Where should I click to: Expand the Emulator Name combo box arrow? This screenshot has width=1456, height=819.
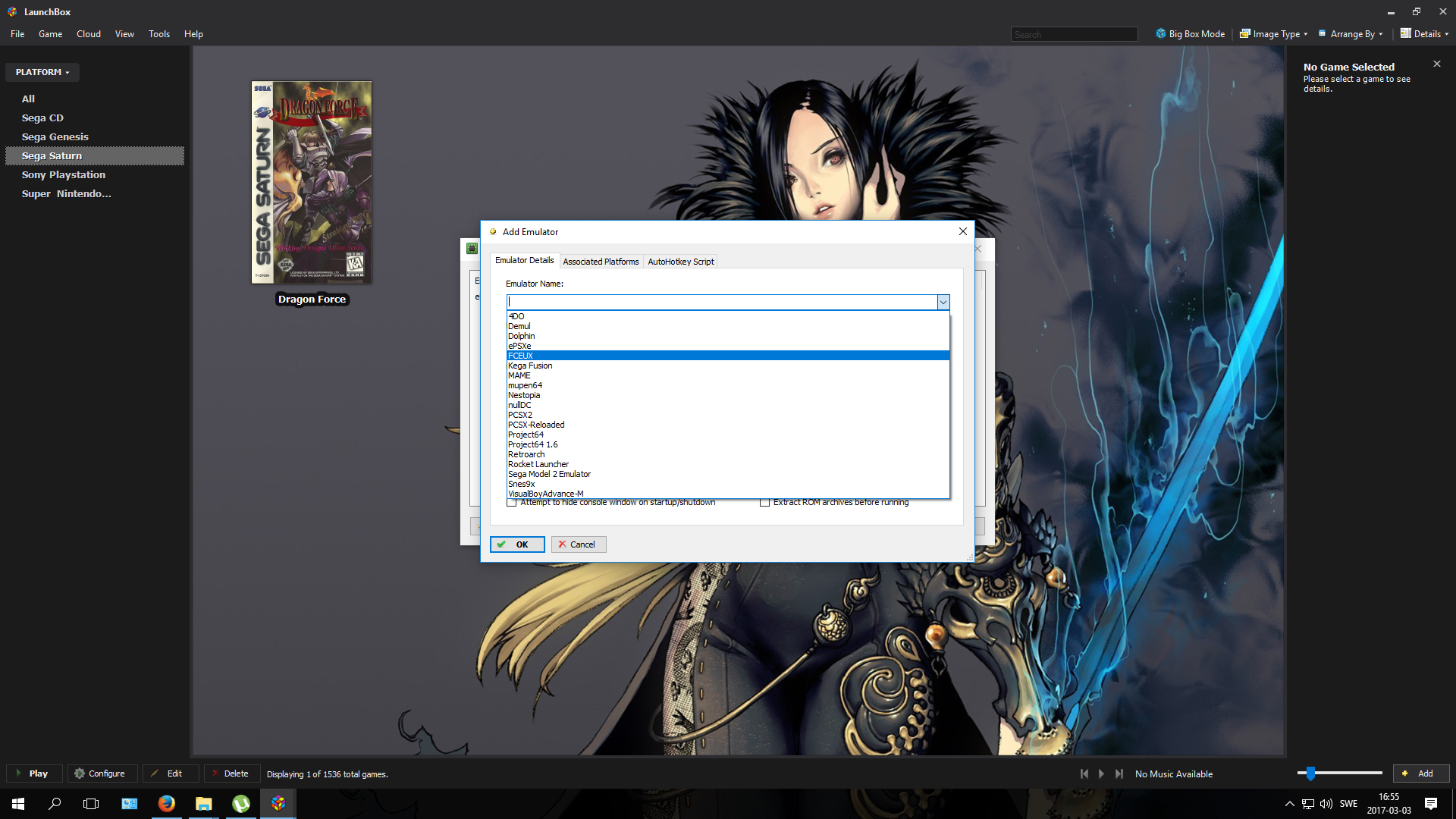[x=943, y=303]
